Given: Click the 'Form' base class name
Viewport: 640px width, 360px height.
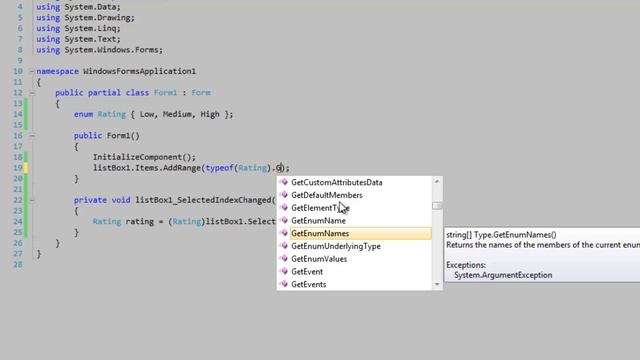Looking at the screenshot, I should [x=201, y=93].
